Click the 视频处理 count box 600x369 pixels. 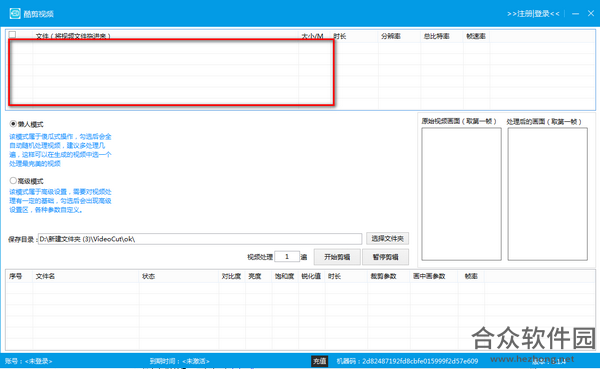click(287, 256)
